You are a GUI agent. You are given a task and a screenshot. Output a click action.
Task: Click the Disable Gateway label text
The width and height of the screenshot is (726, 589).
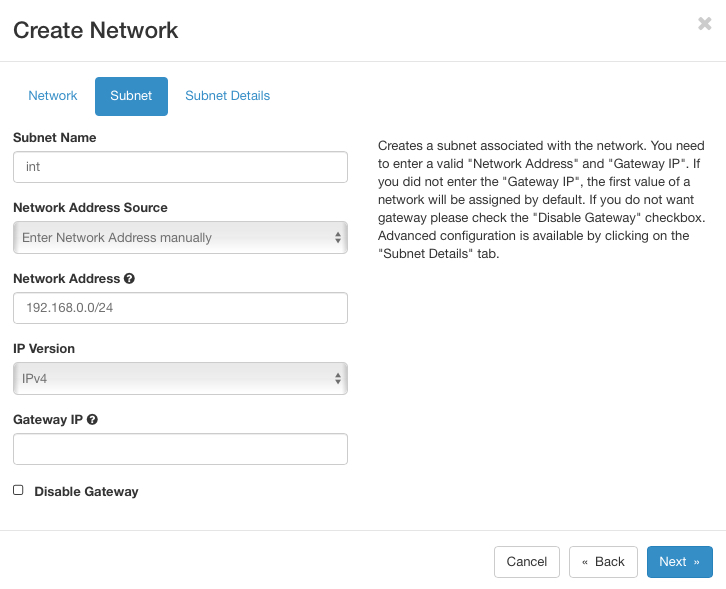pyautogui.click(x=86, y=491)
